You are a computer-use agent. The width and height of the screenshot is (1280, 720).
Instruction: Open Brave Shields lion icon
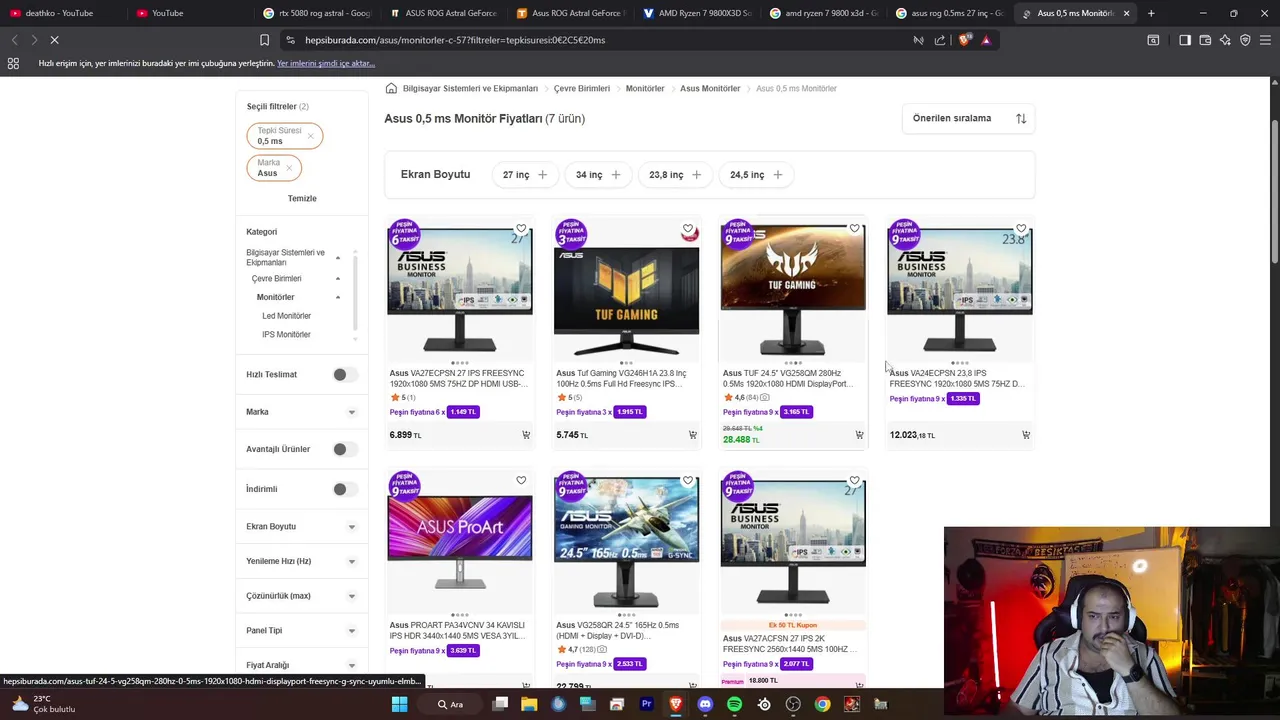tap(964, 40)
